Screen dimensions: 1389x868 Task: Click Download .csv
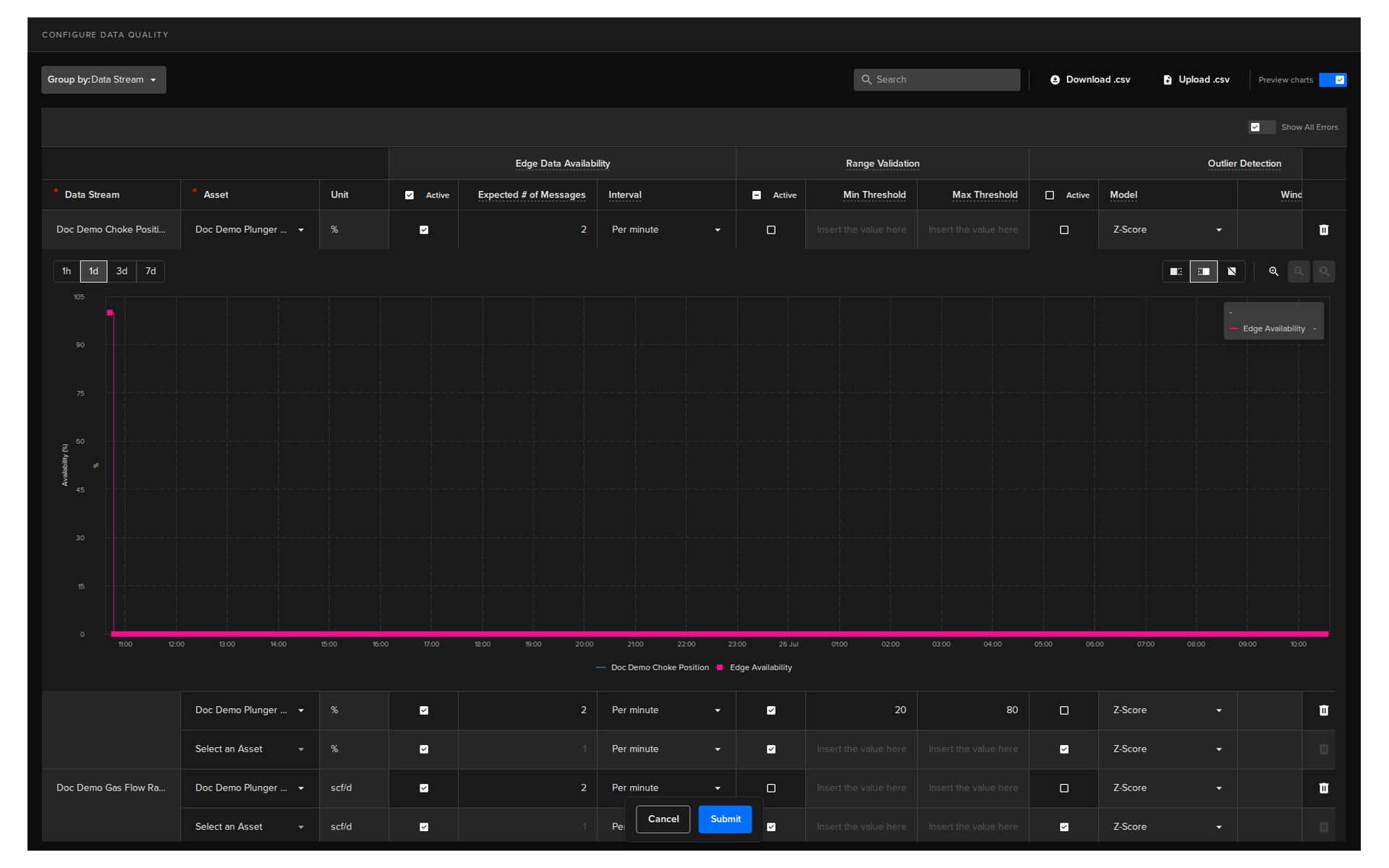tap(1090, 80)
